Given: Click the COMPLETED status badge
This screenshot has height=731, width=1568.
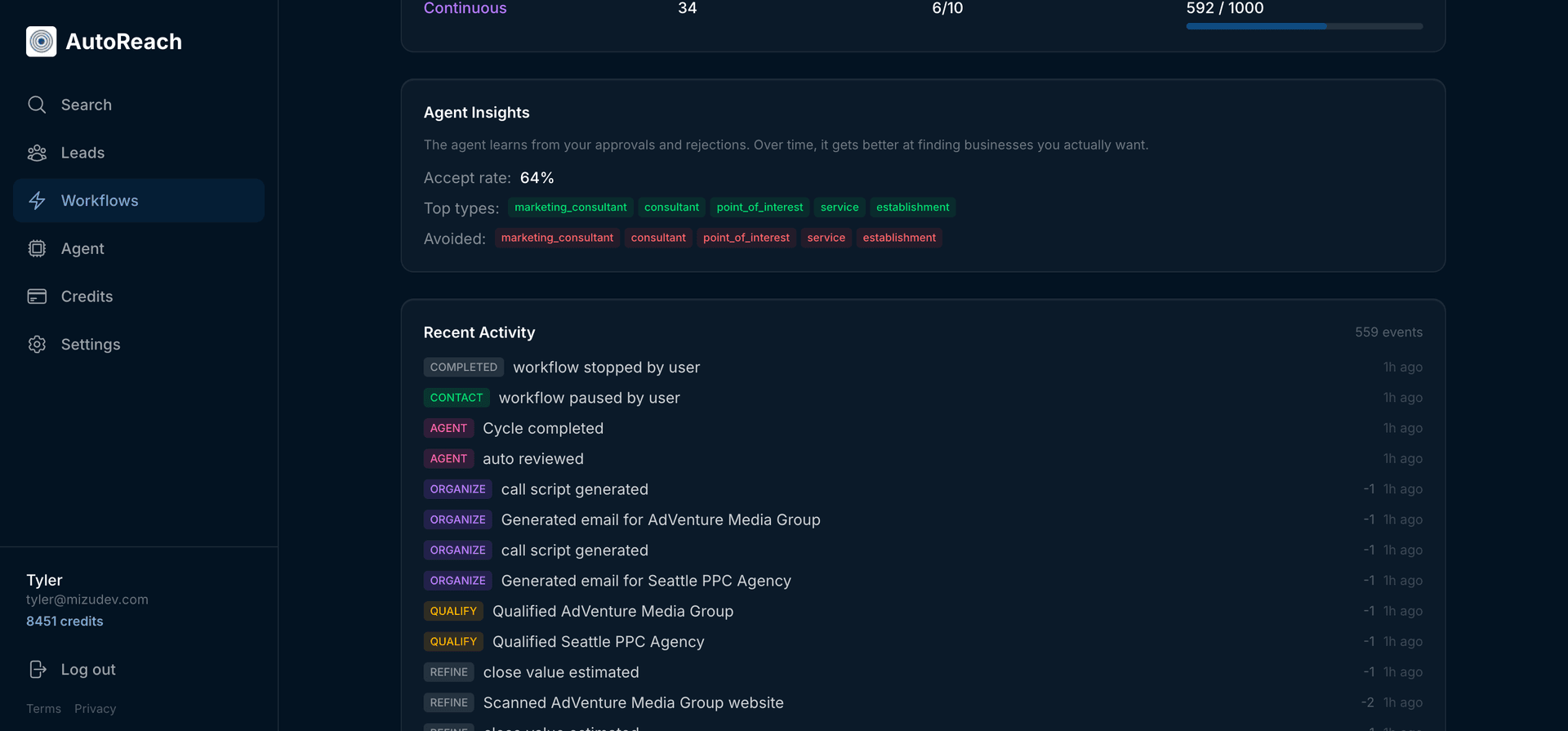Looking at the screenshot, I should [x=463, y=368].
